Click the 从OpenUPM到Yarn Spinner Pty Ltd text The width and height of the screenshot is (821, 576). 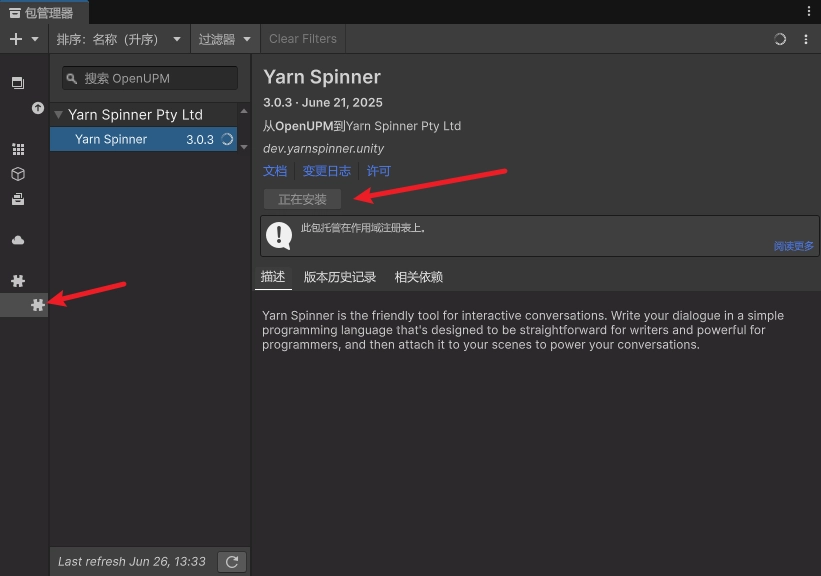click(x=362, y=126)
